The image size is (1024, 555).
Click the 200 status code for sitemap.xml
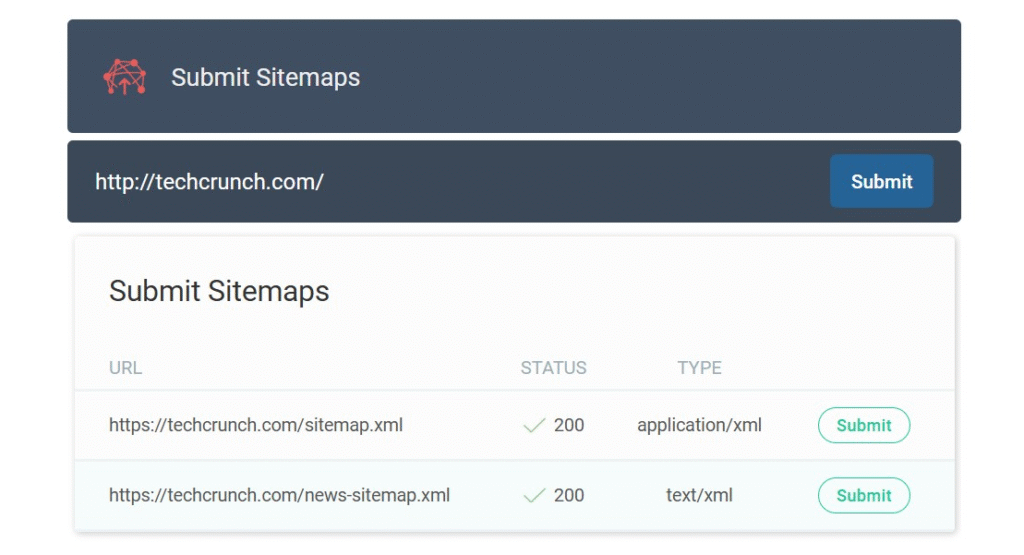[x=569, y=425]
